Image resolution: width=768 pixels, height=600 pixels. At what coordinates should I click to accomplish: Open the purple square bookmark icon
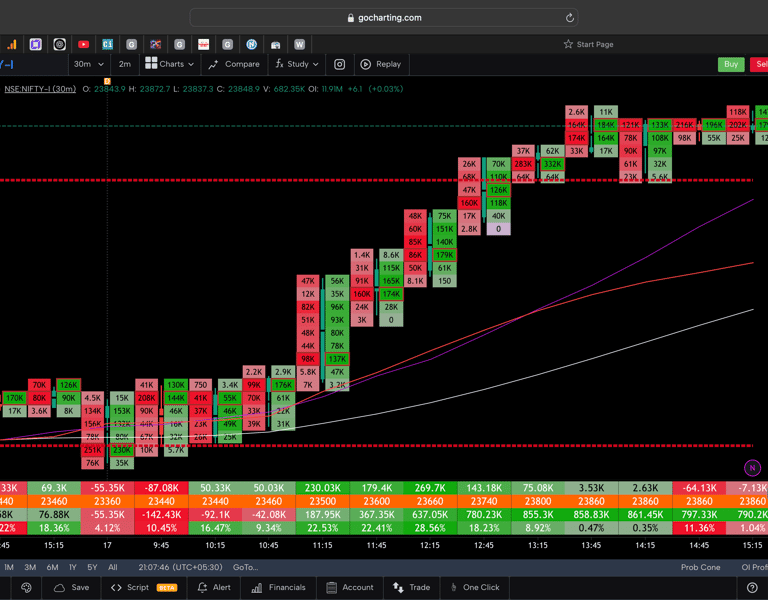click(35, 45)
